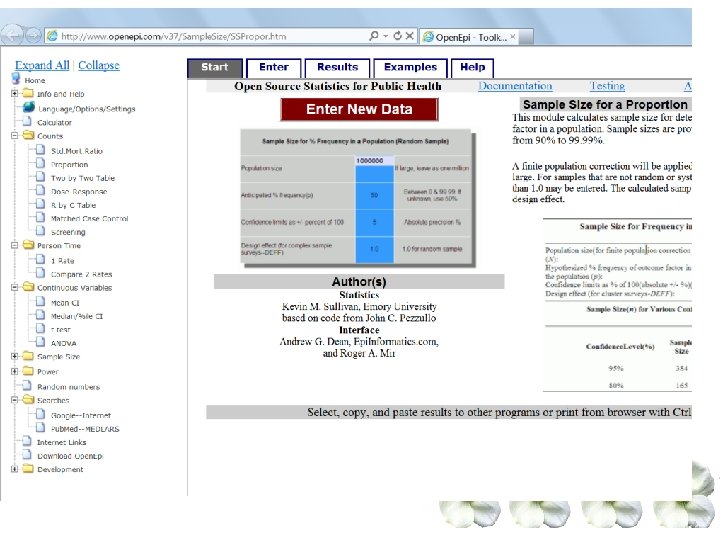
Task: Click the Dose-Response page icon
Action: [40, 191]
